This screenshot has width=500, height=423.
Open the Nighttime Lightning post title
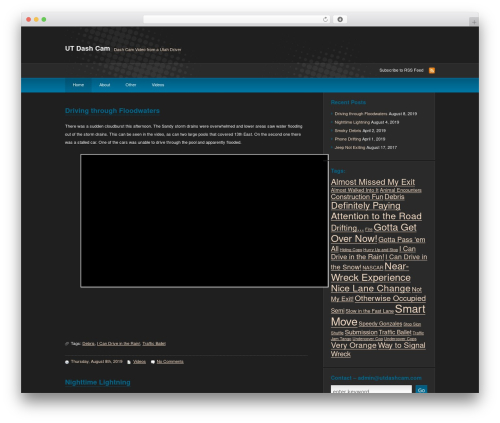pyautogui.click(x=98, y=382)
